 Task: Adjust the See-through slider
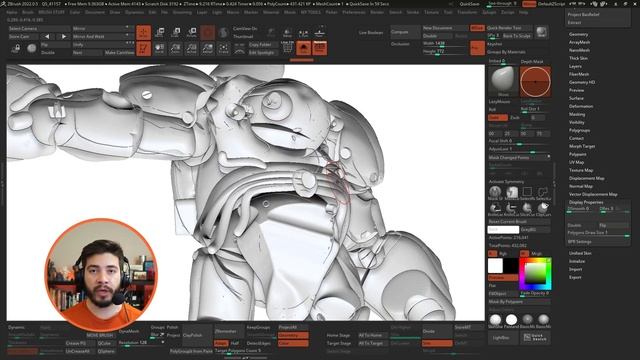coord(503,4)
